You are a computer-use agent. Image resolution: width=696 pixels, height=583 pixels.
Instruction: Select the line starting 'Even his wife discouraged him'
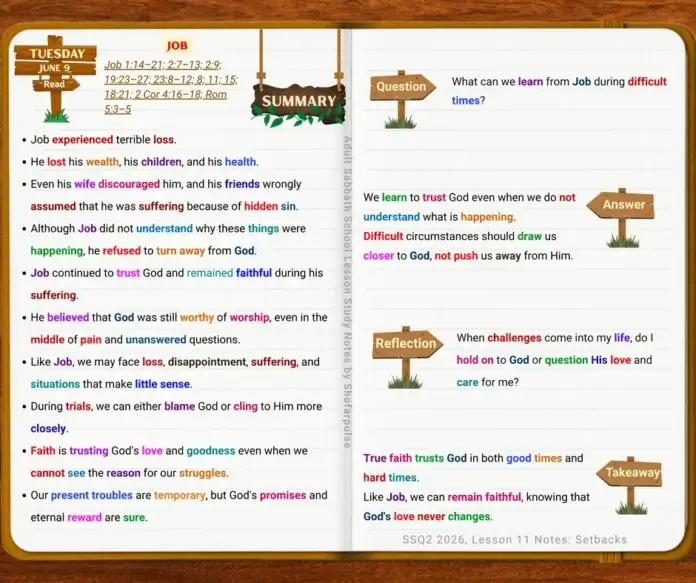[166, 184]
